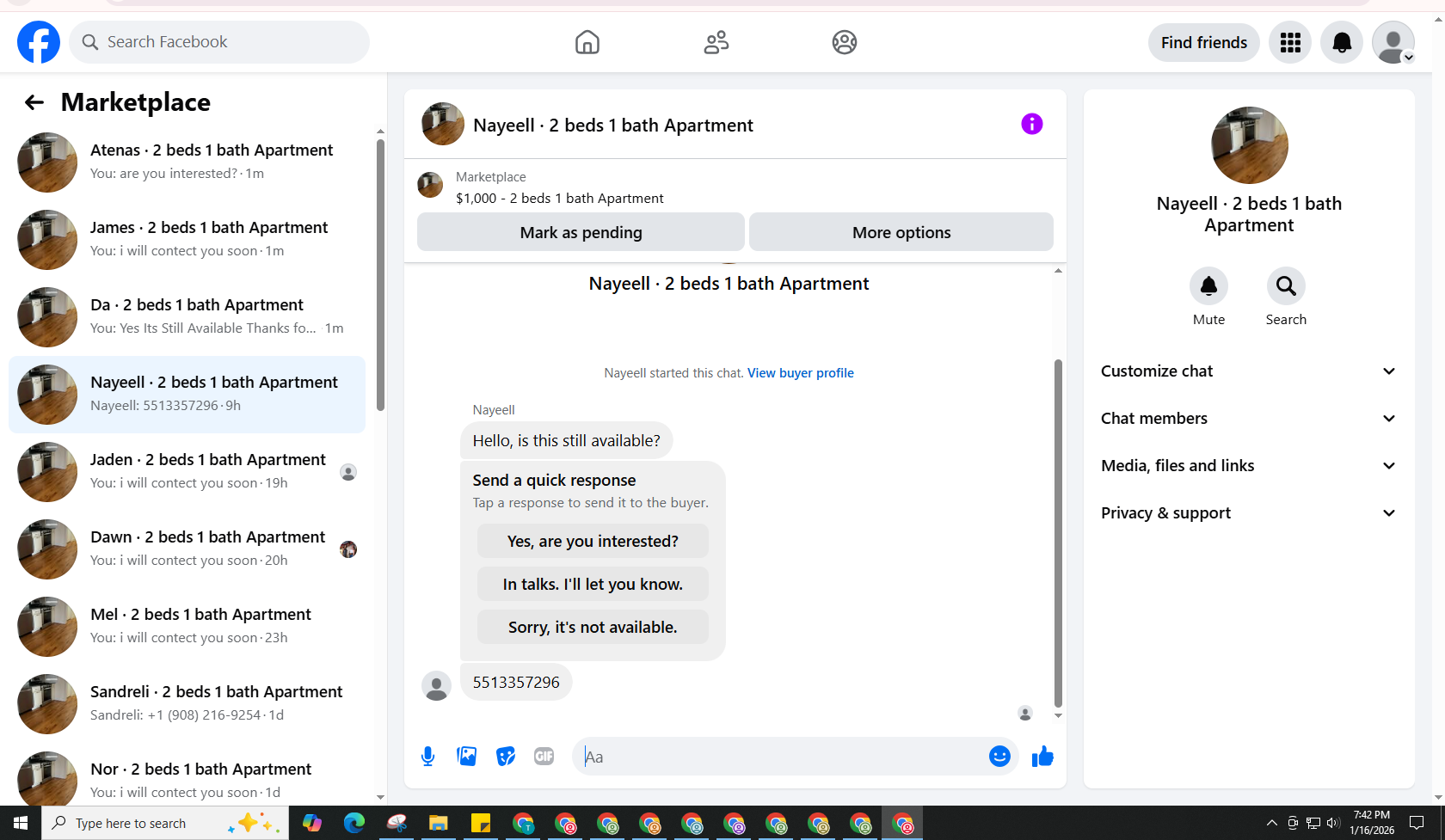This screenshot has width=1445, height=840.
Task: Go to the Home feed icon
Action: [x=587, y=42]
